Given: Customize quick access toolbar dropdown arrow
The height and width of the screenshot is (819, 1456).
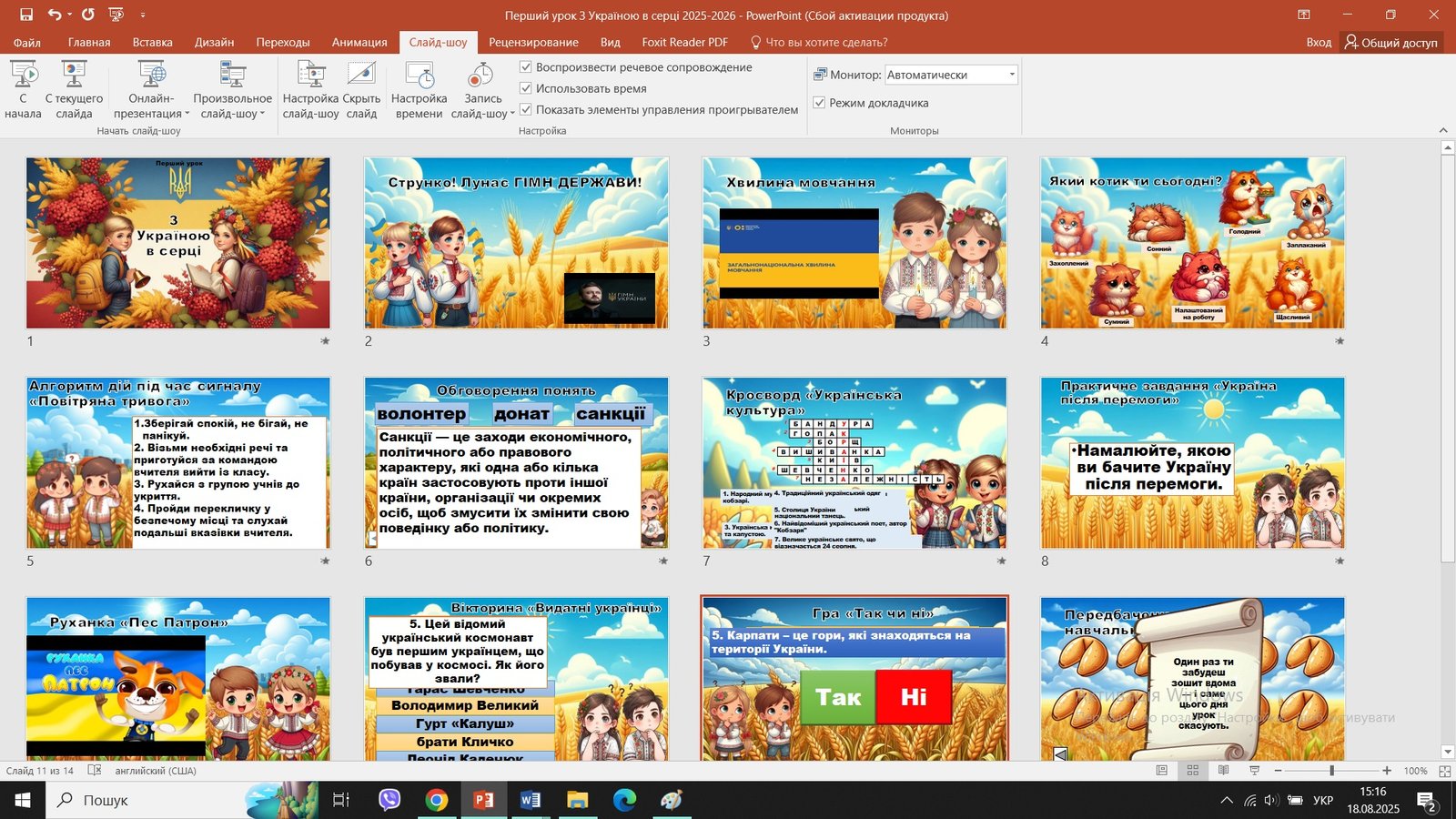Looking at the screenshot, I should (143, 15).
